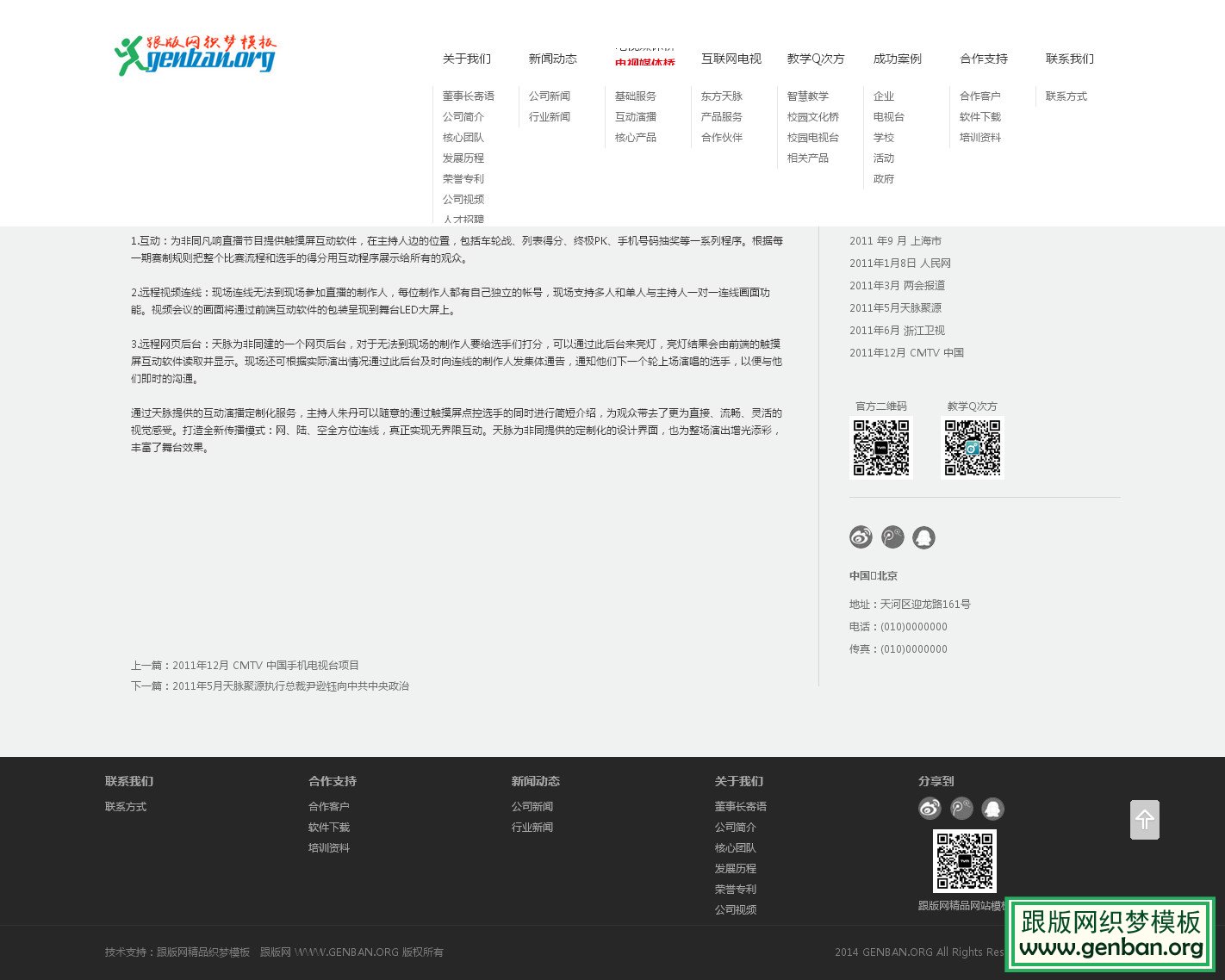Scan the 官方二维码 QR code thumbnail
The image size is (1225, 980).
(881, 448)
